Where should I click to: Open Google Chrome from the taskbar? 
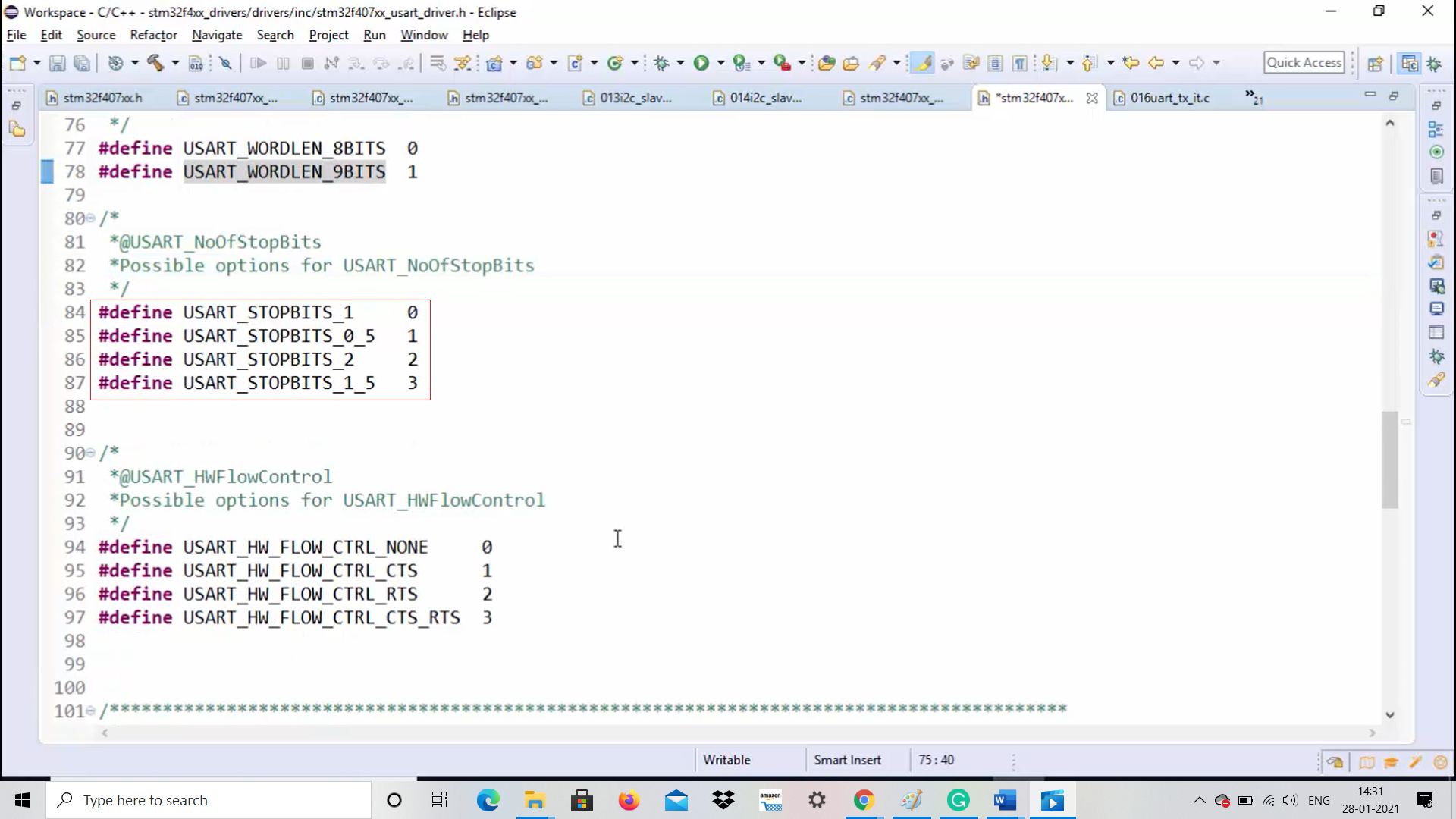(864, 800)
